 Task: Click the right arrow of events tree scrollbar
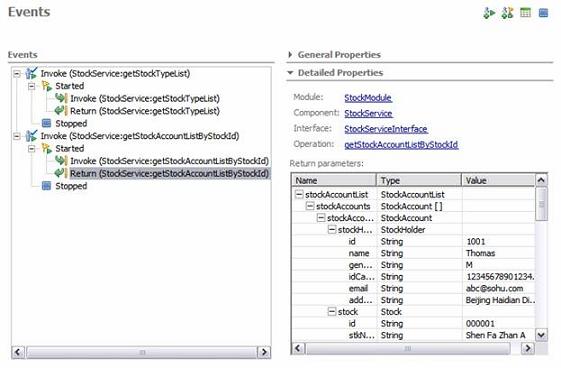[x=264, y=352]
